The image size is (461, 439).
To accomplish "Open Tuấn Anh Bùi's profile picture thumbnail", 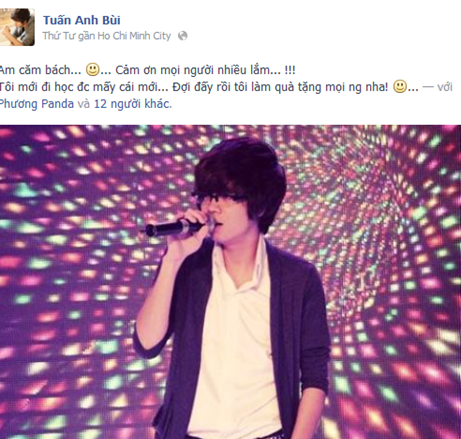I will [17, 27].
